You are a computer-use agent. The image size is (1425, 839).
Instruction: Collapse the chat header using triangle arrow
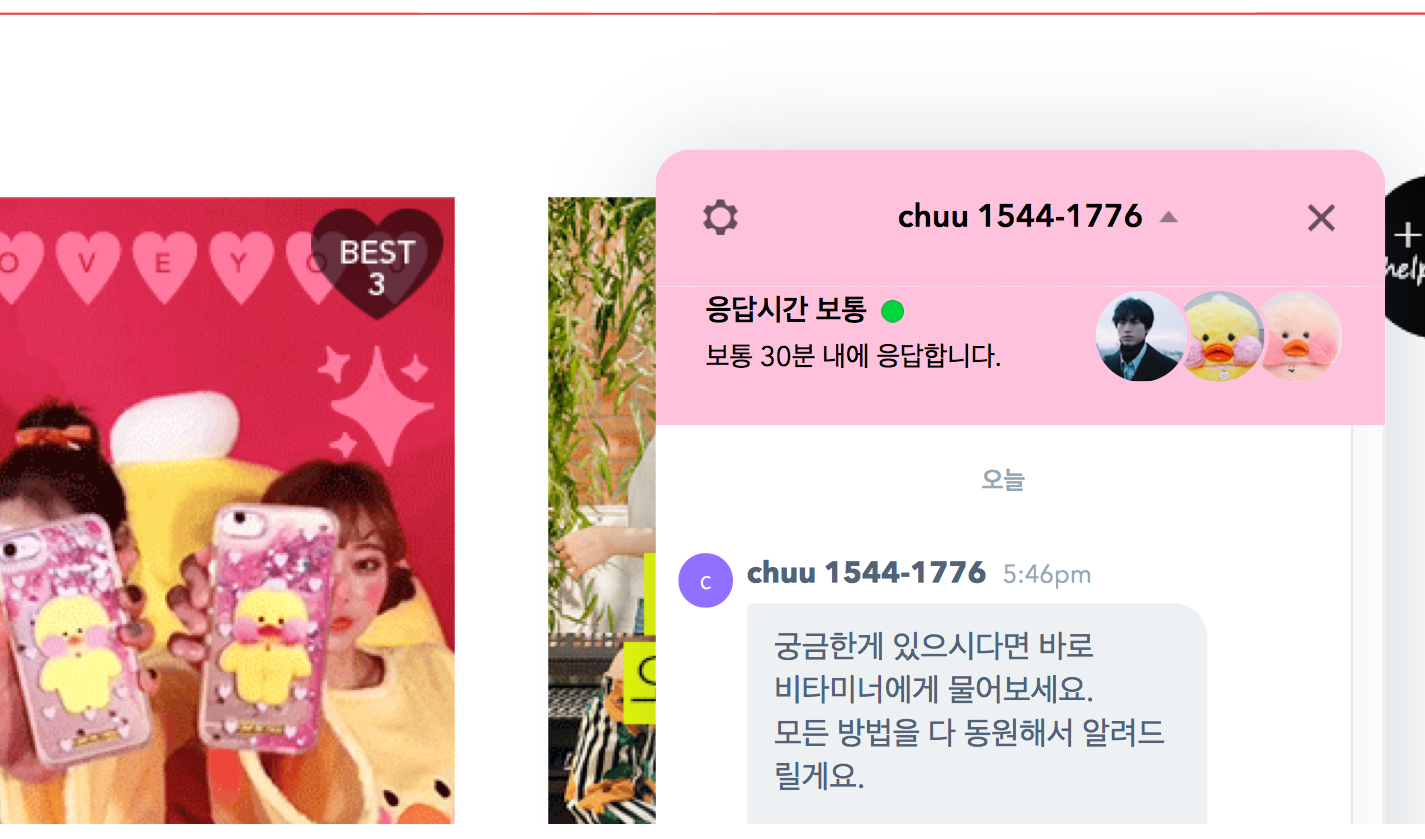pyautogui.click(x=1168, y=217)
